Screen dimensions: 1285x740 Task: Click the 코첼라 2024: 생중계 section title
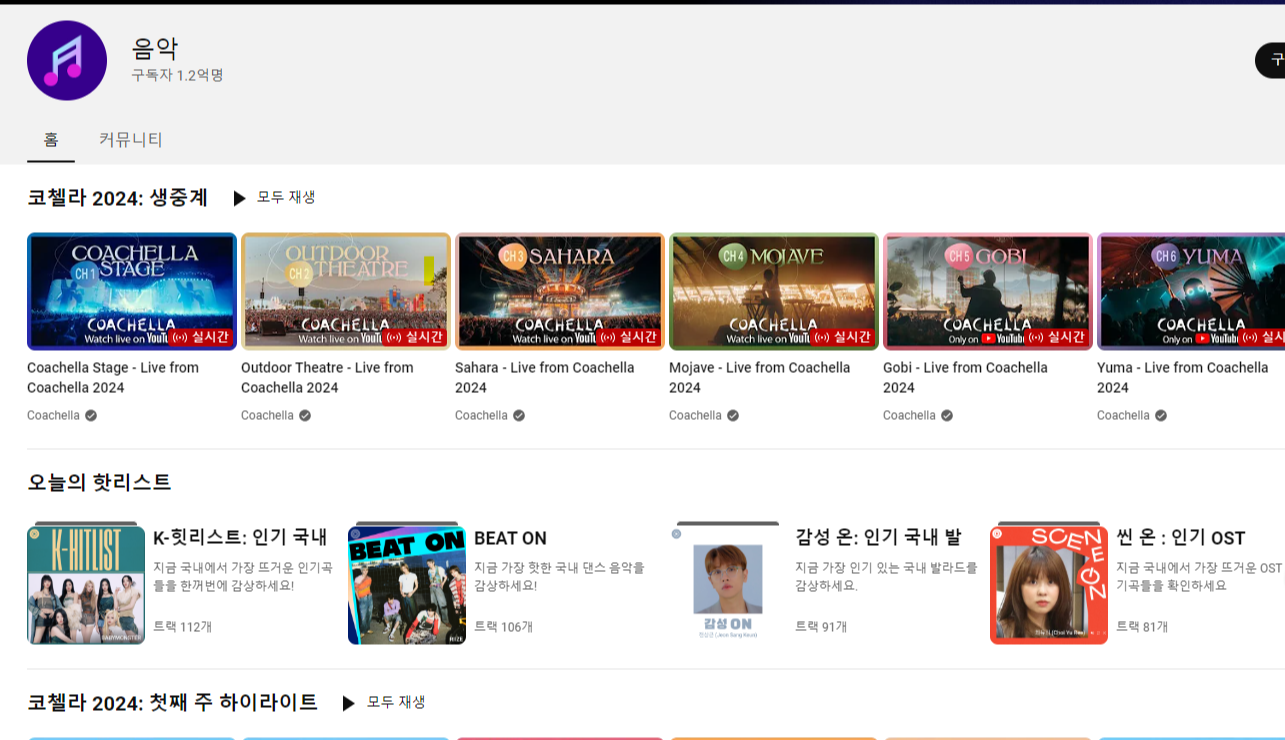118,198
